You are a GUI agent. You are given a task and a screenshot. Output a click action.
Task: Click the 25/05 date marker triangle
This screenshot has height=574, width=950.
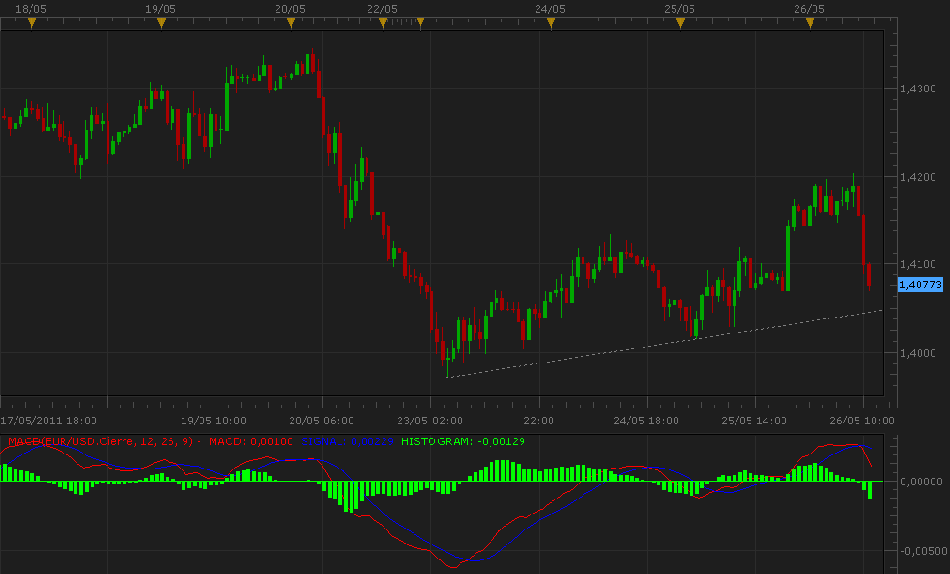coord(679,23)
